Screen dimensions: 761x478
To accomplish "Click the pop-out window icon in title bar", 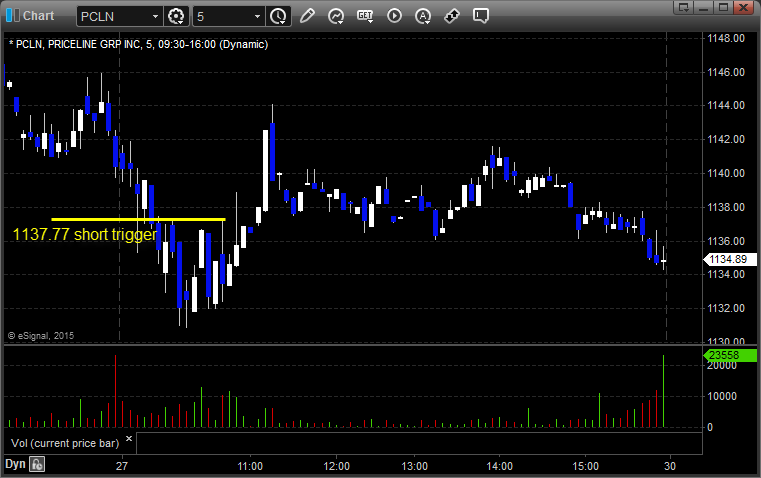I will point(684,7).
